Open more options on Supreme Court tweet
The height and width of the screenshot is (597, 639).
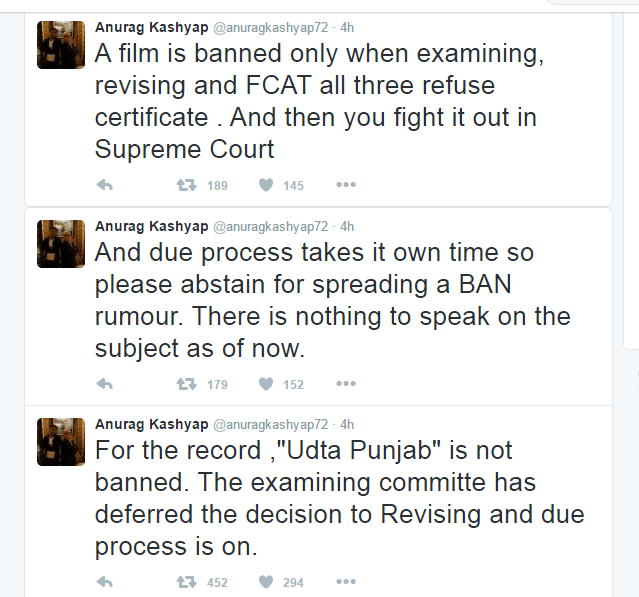346,185
